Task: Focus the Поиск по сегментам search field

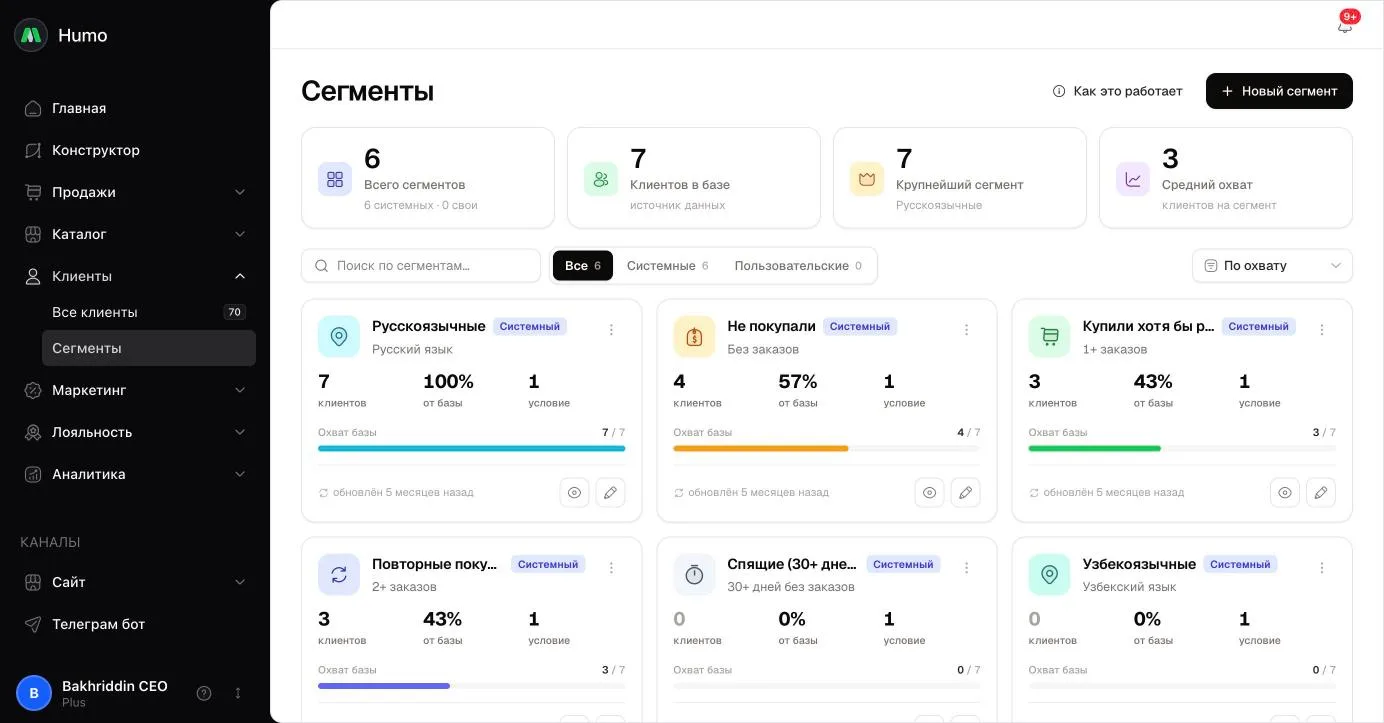Action: tap(421, 266)
